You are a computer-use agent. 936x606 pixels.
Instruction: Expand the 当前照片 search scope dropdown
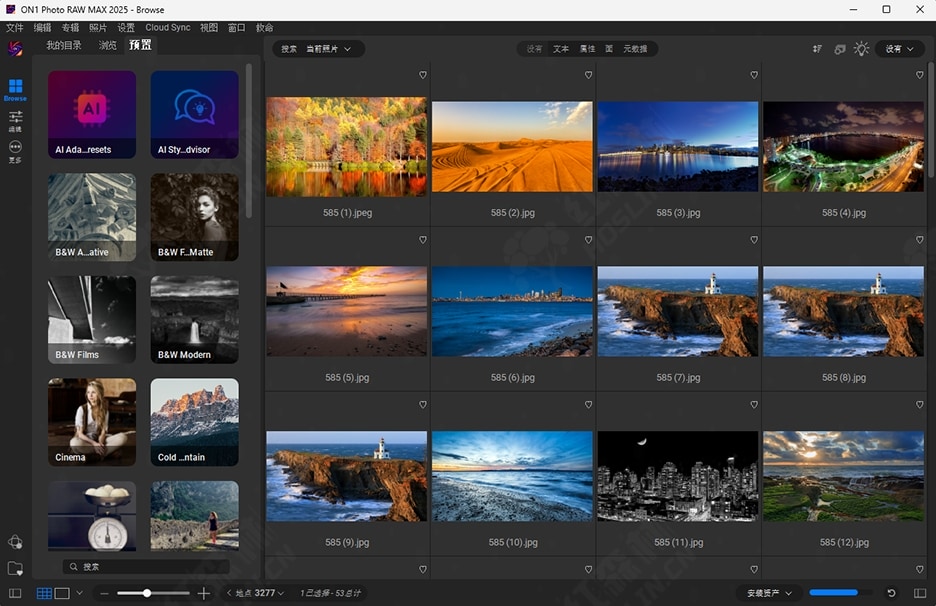coord(328,49)
